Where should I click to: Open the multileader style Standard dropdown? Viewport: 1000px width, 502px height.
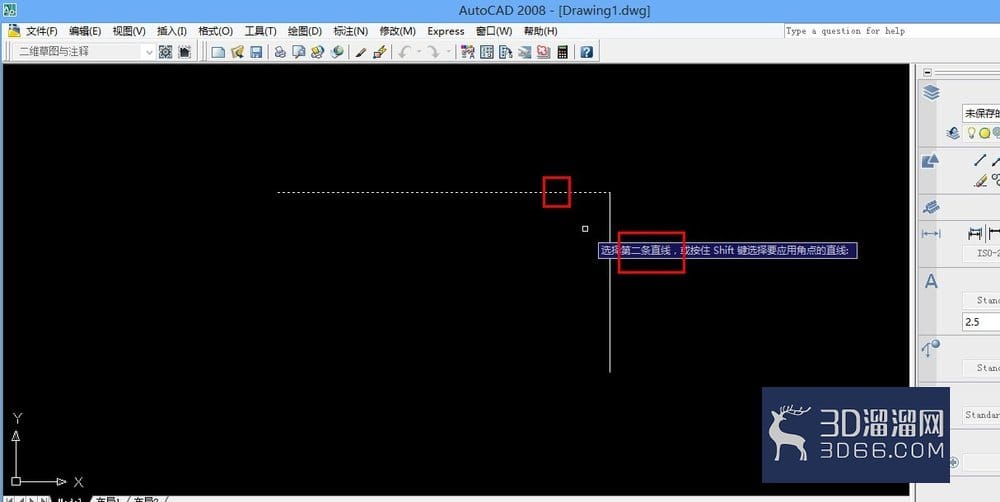(981, 368)
